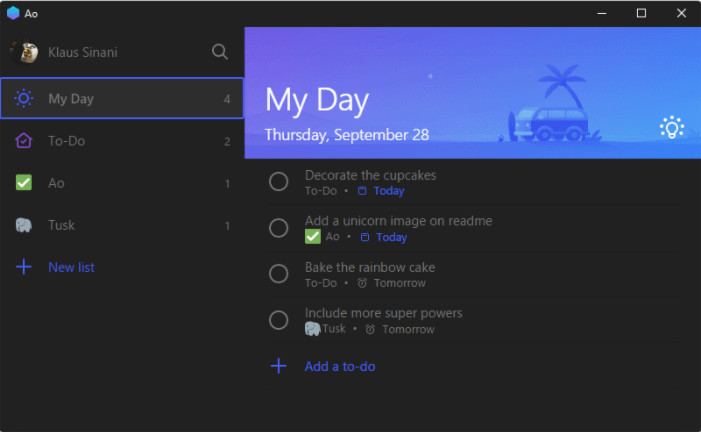
Task: Open the Include more super powers task title
Action: pos(384,313)
